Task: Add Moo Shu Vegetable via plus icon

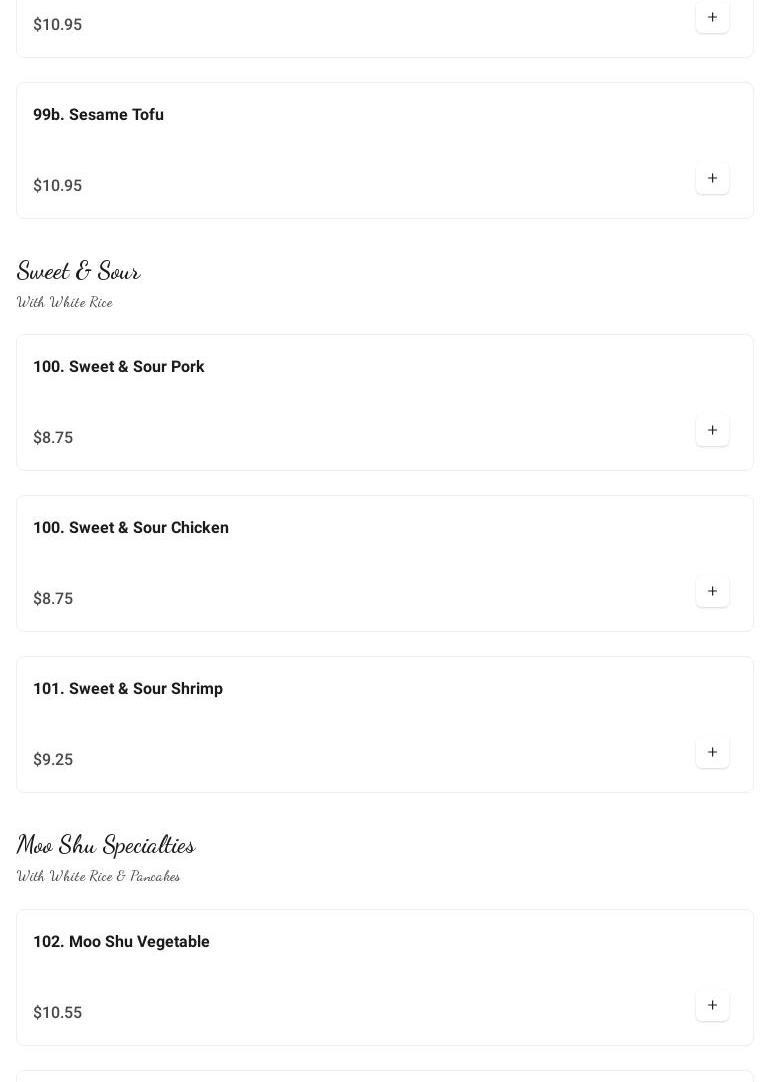Action: tap(712, 1005)
